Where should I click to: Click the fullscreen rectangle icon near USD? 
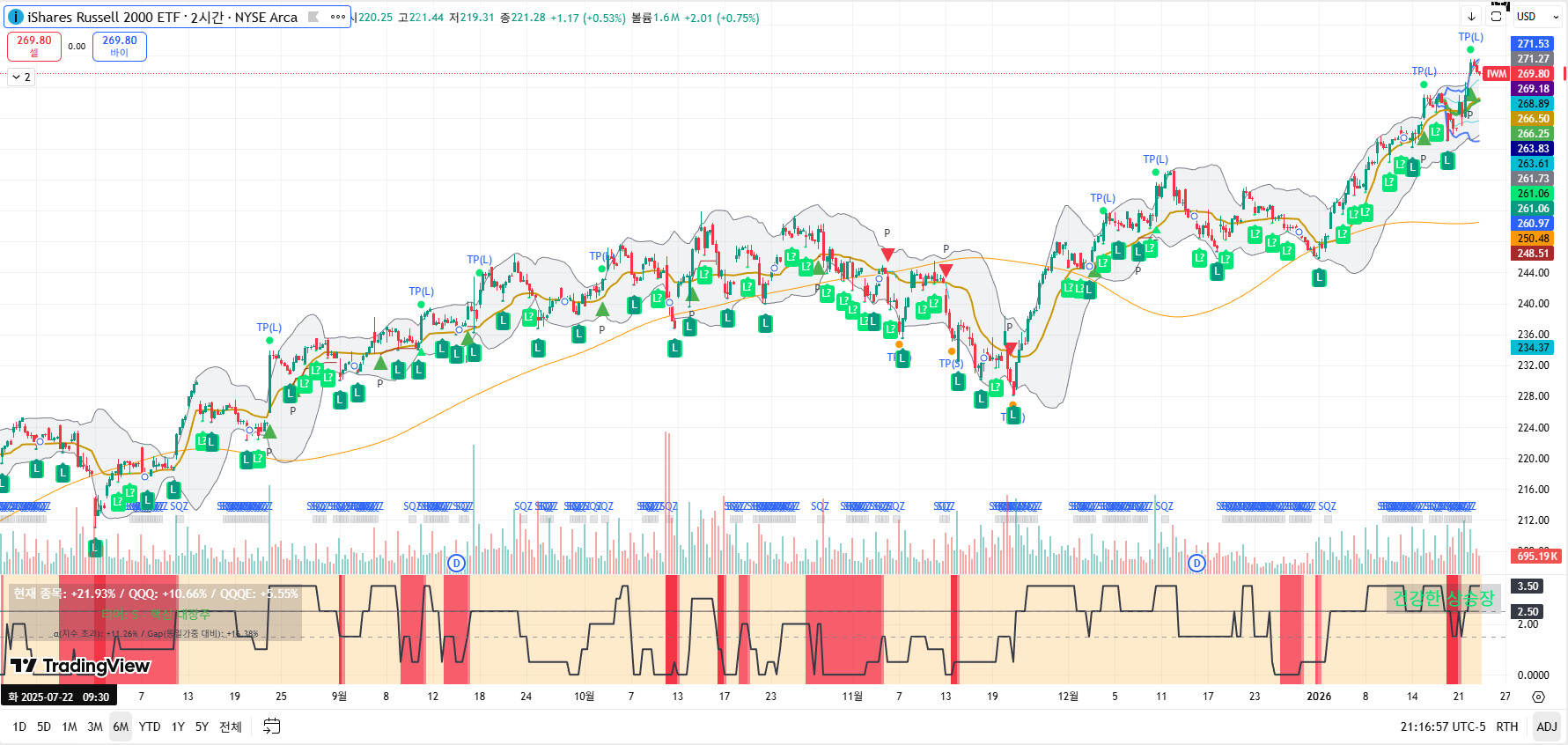coord(1496,17)
